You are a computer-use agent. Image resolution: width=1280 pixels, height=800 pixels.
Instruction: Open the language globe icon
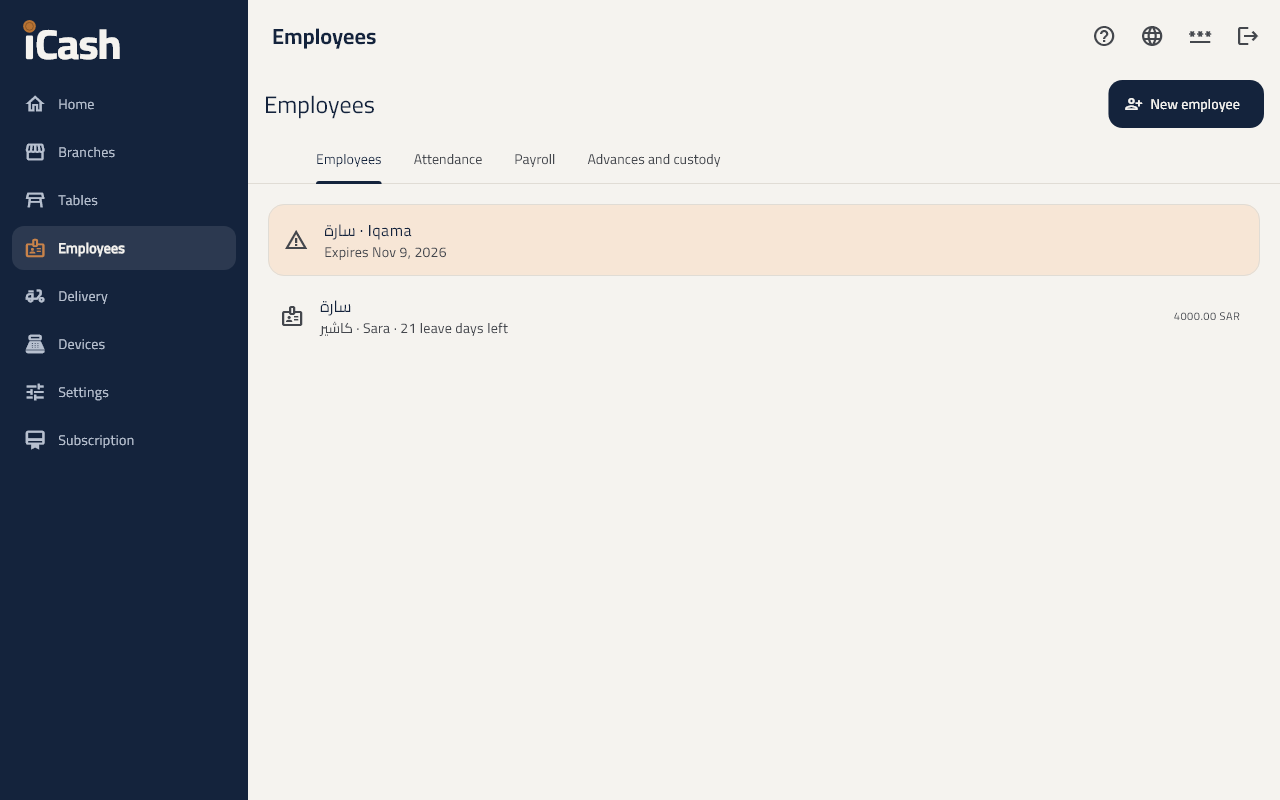(1152, 36)
